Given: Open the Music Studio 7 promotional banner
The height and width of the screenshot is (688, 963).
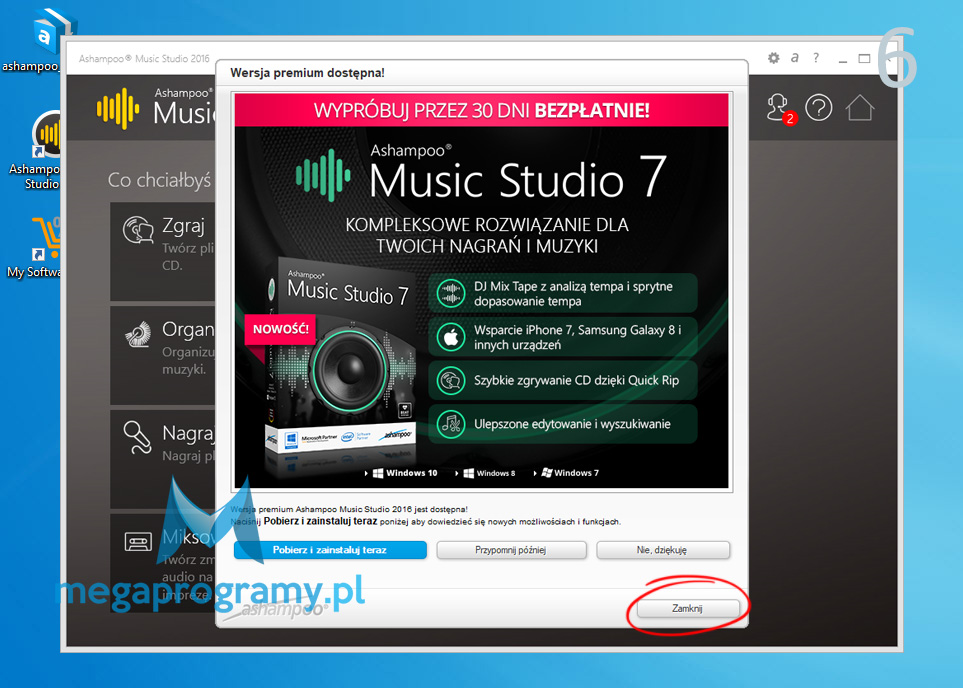Looking at the screenshot, I should pyautogui.click(x=482, y=291).
